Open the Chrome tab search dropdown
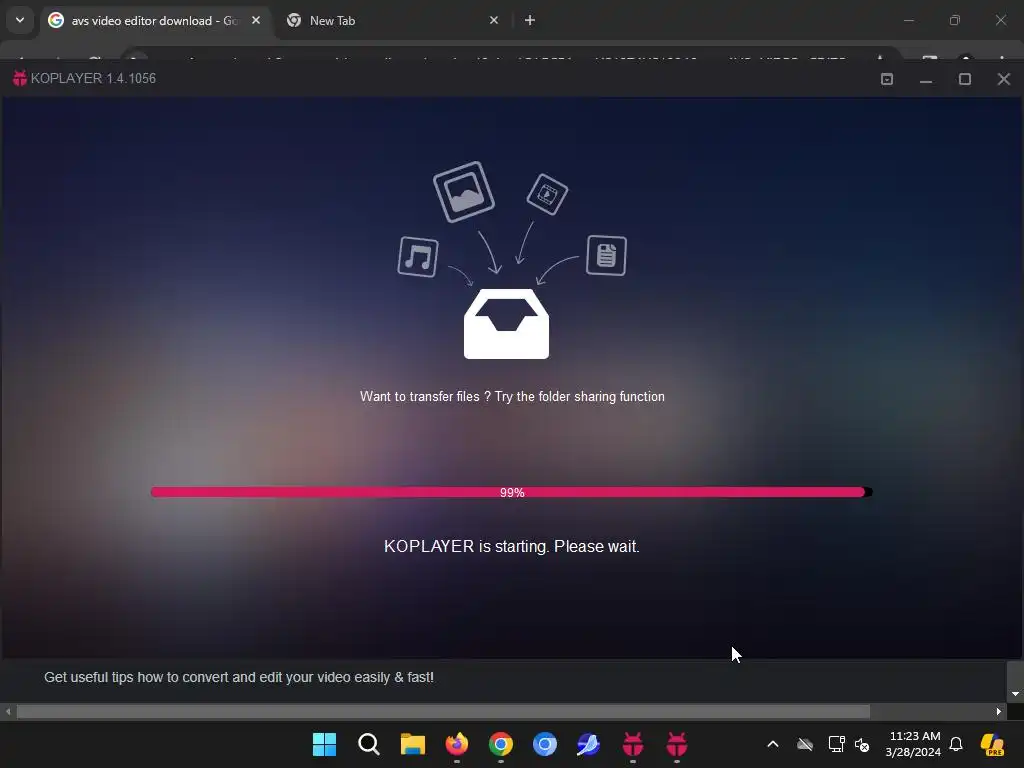The image size is (1024, 768). [x=20, y=20]
